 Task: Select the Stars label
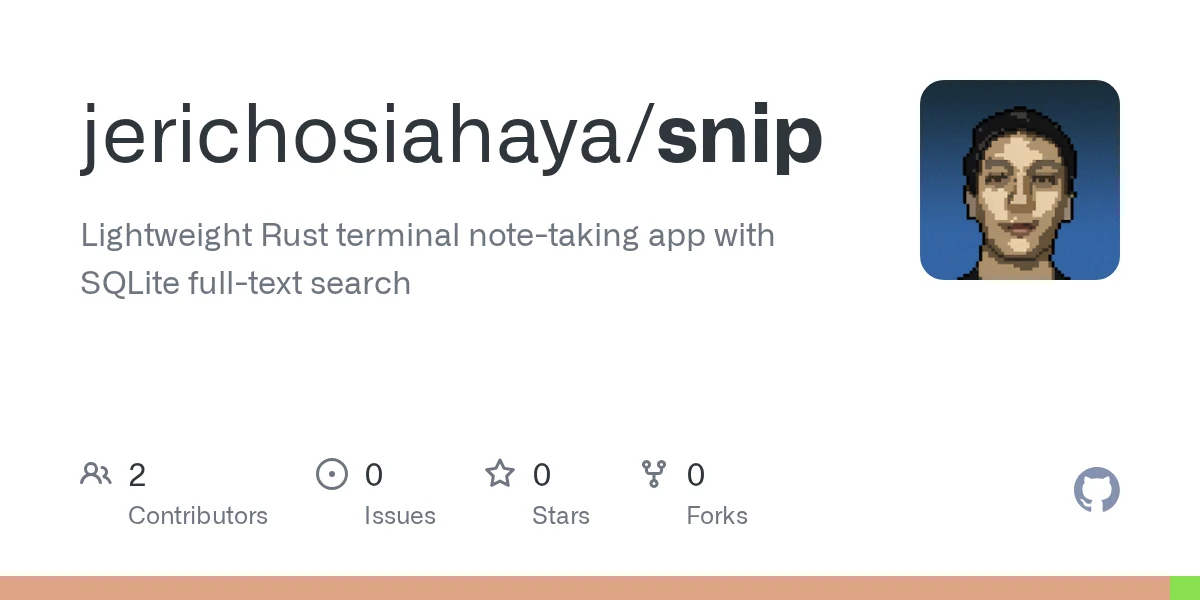point(561,516)
